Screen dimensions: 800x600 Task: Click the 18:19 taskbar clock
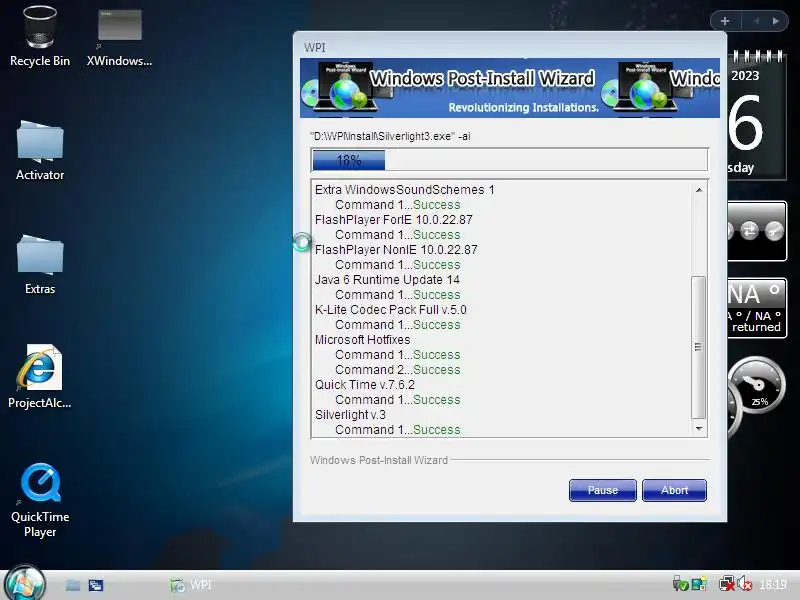[x=772, y=585]
